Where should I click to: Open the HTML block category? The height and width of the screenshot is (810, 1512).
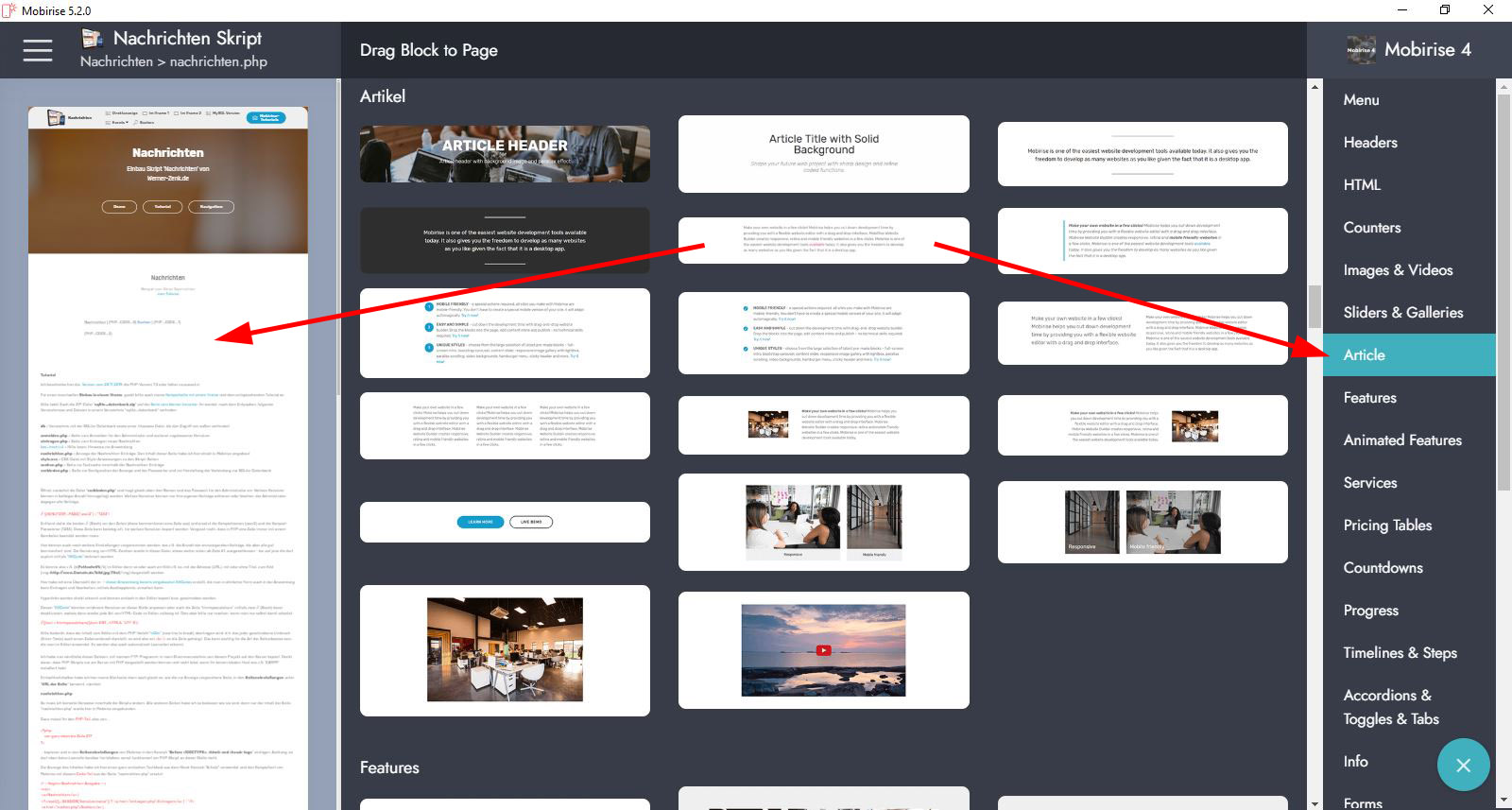click(1362, 184)
